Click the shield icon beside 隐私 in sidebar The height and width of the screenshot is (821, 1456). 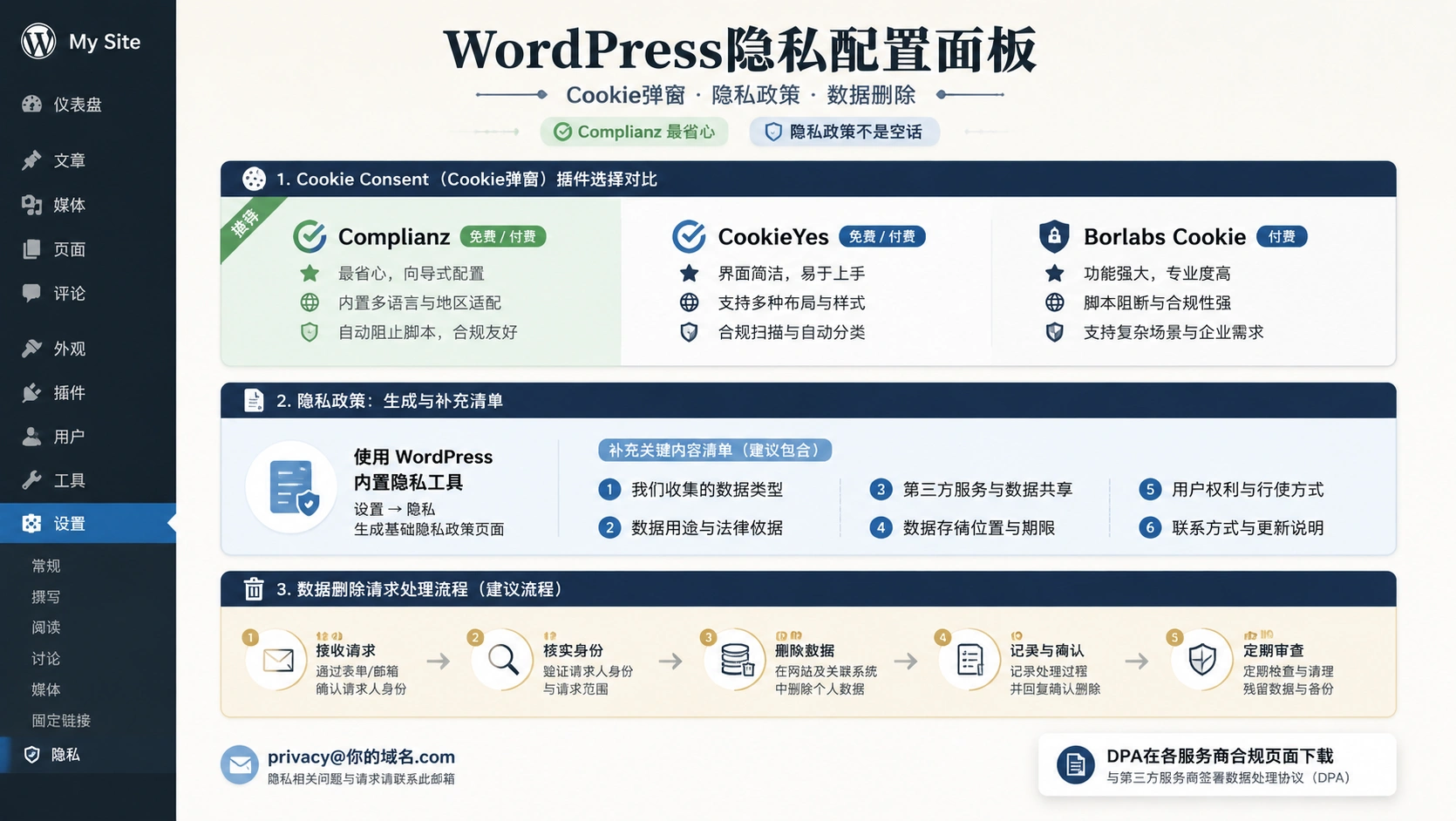[32, 755]
